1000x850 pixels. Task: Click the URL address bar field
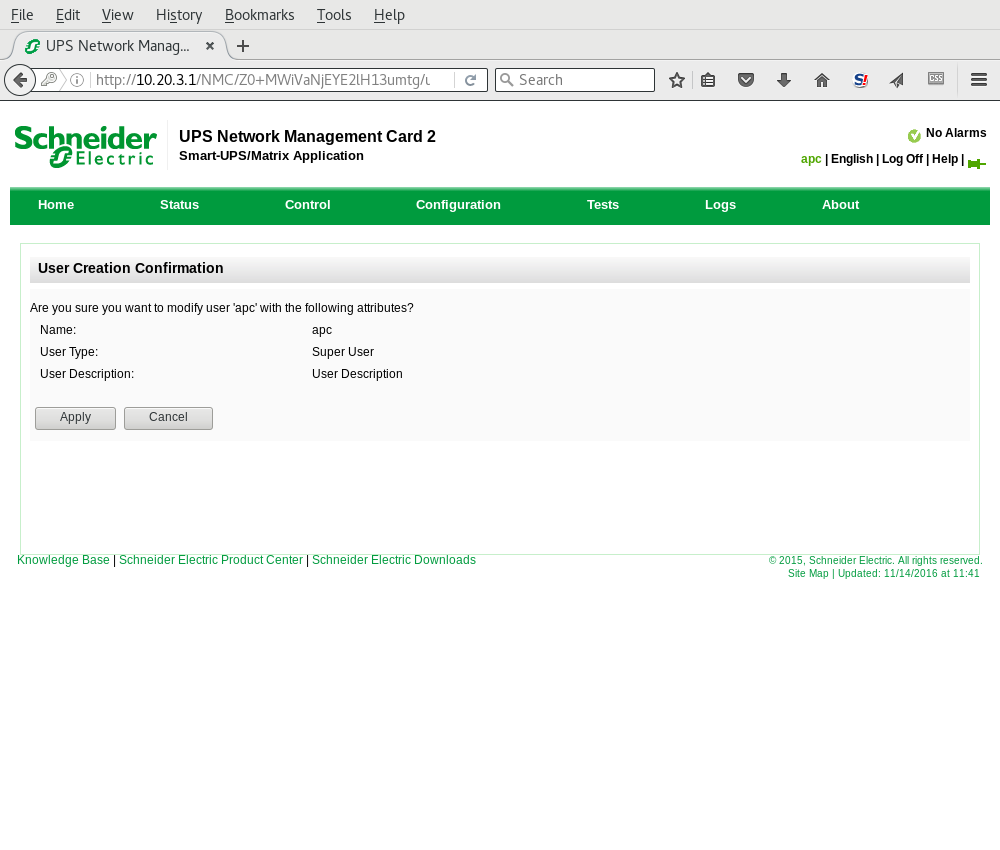263,80
